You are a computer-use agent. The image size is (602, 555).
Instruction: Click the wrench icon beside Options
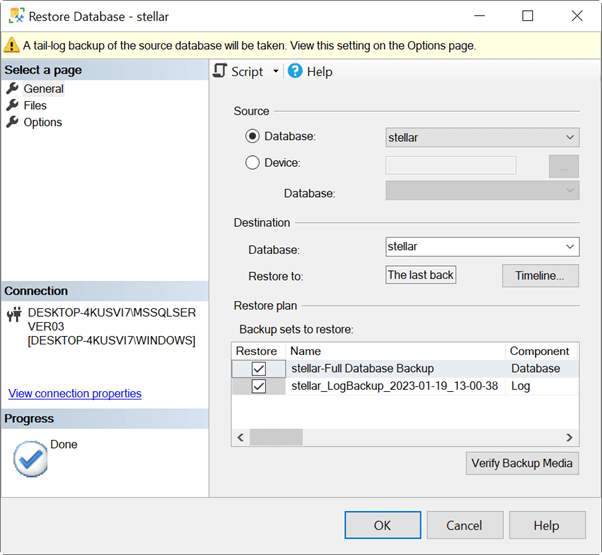tap(13, 122)
